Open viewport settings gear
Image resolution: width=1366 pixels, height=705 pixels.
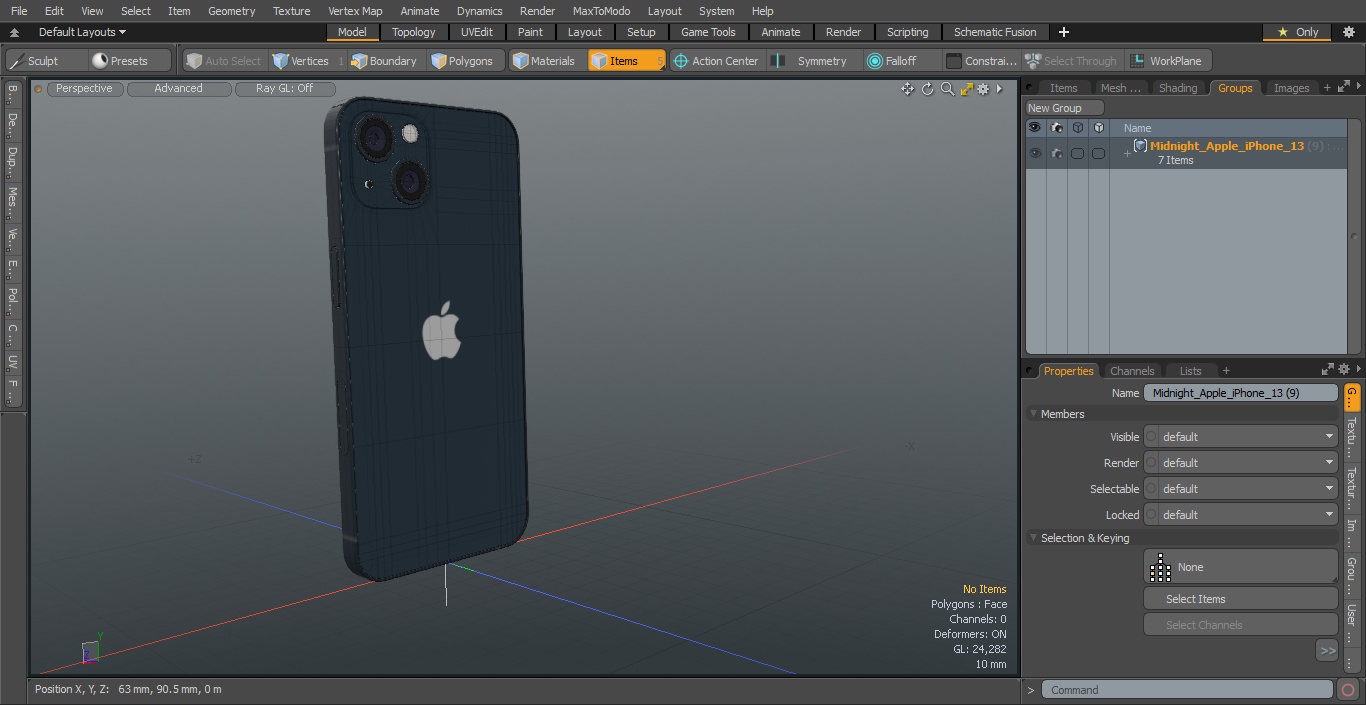click(983, 89)
